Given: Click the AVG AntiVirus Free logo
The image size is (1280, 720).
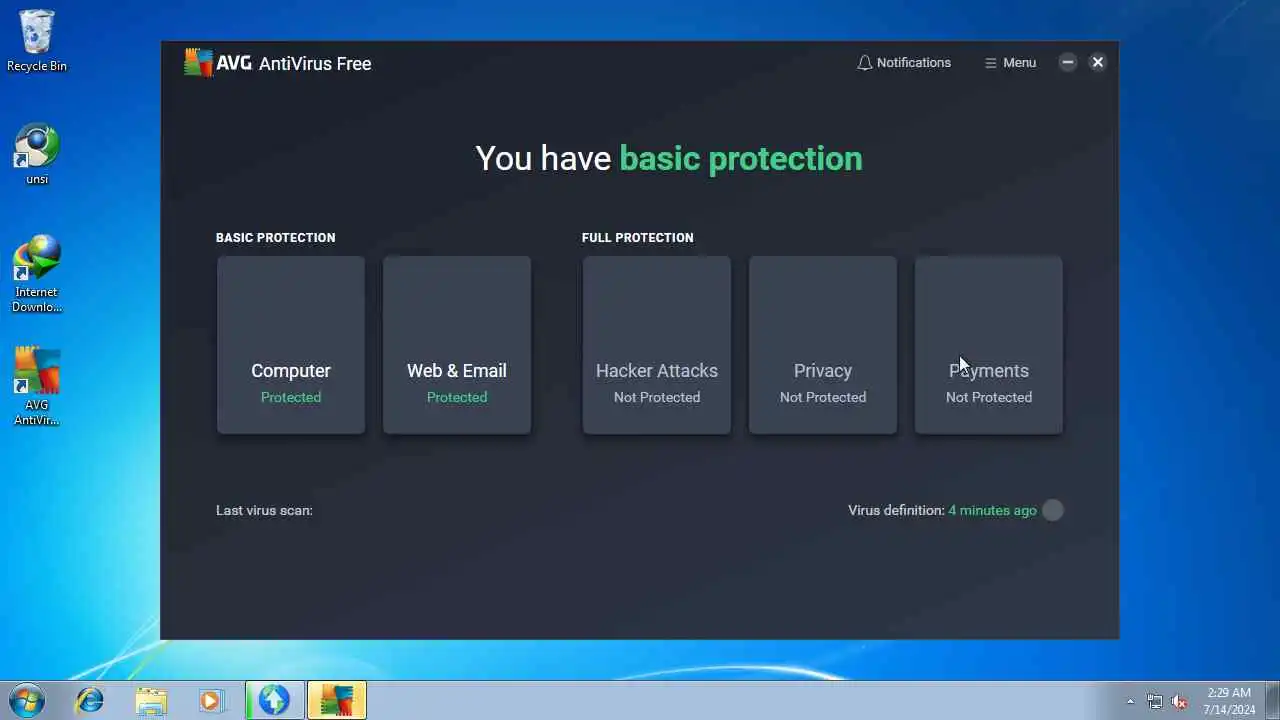Looking at the screenshot, I should 278,63.
